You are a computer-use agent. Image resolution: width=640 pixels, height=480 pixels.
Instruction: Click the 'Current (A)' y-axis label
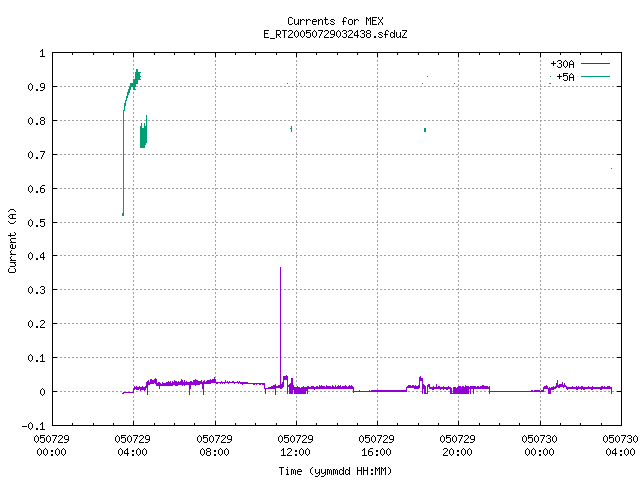12,240
